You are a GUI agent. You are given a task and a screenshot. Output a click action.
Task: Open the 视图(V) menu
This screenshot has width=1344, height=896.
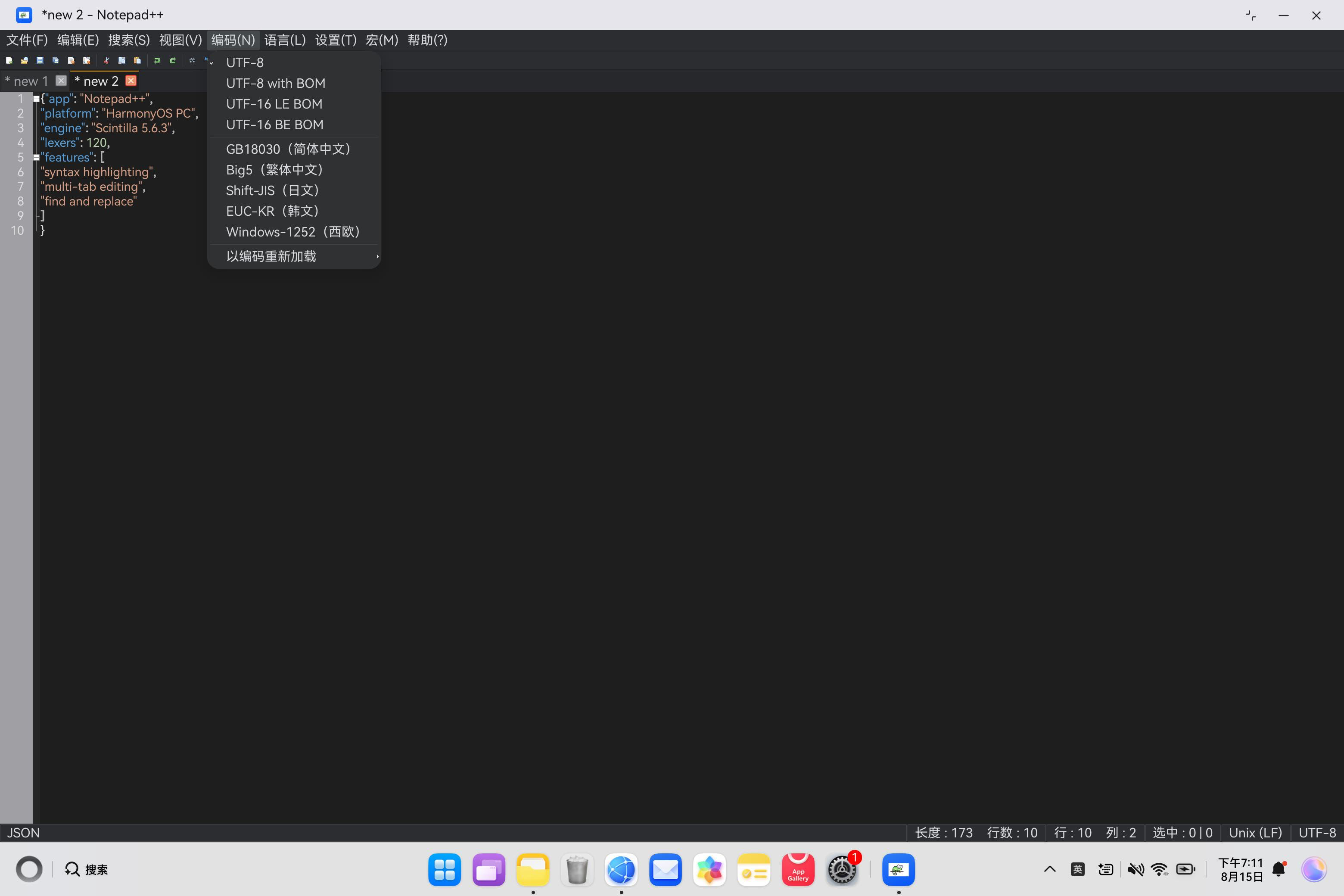pyautogui.click(x=180, y=40)
